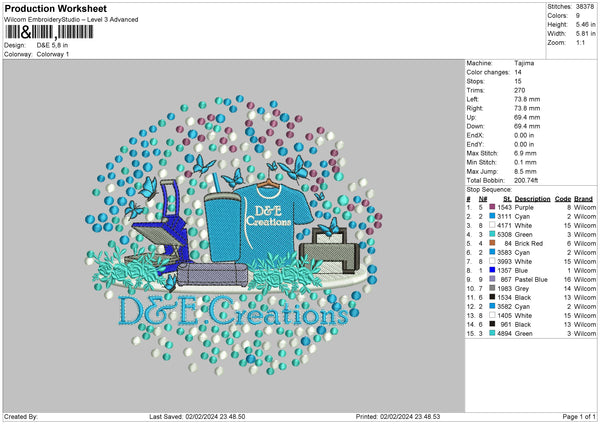Click the Machine value 'Tajima'
Image resolution: width=600 pixels, height=424 pixels.
[524, 63]
